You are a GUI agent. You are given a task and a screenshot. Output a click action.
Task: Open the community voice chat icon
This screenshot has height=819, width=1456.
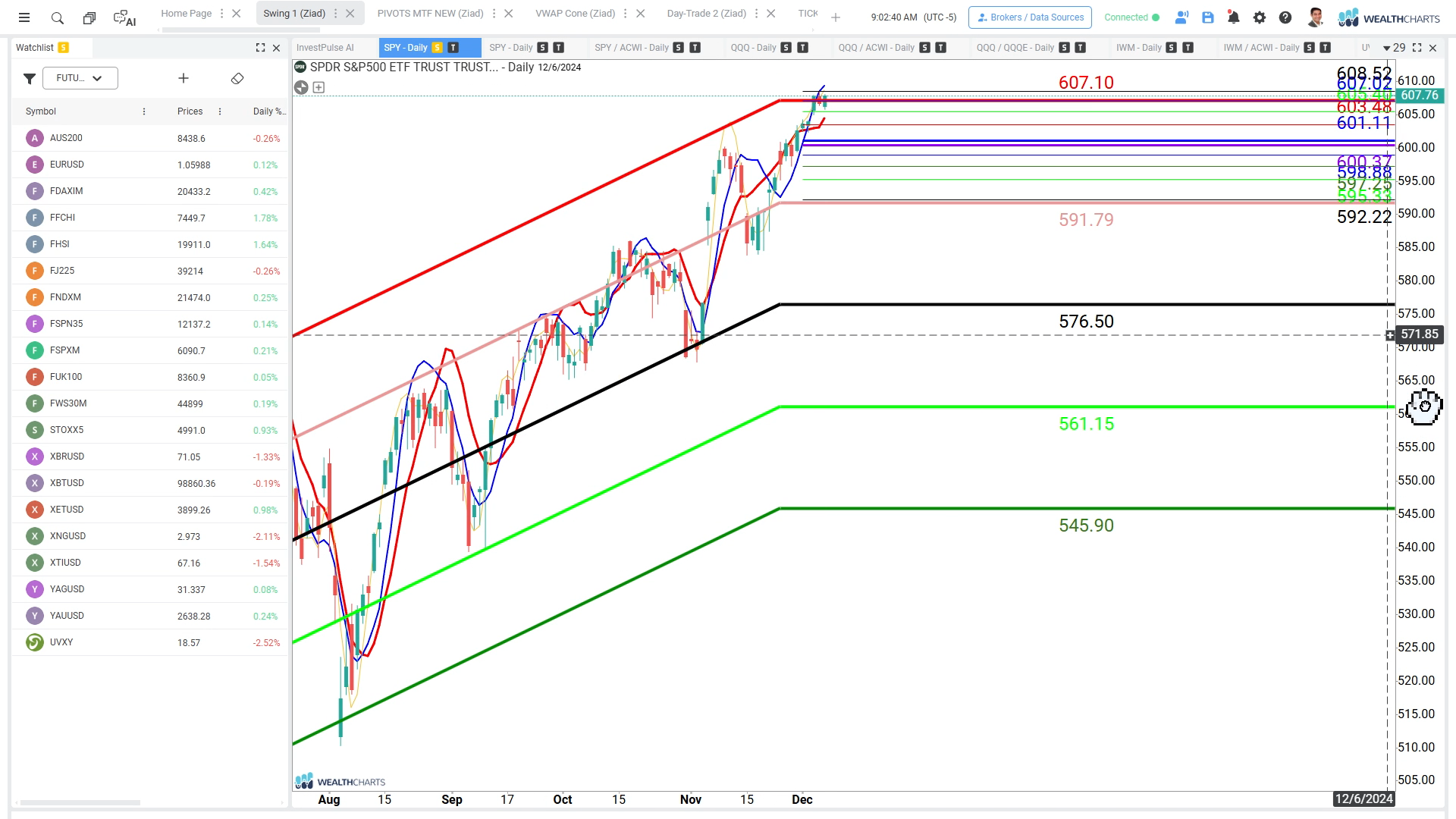coord(1181,17)
